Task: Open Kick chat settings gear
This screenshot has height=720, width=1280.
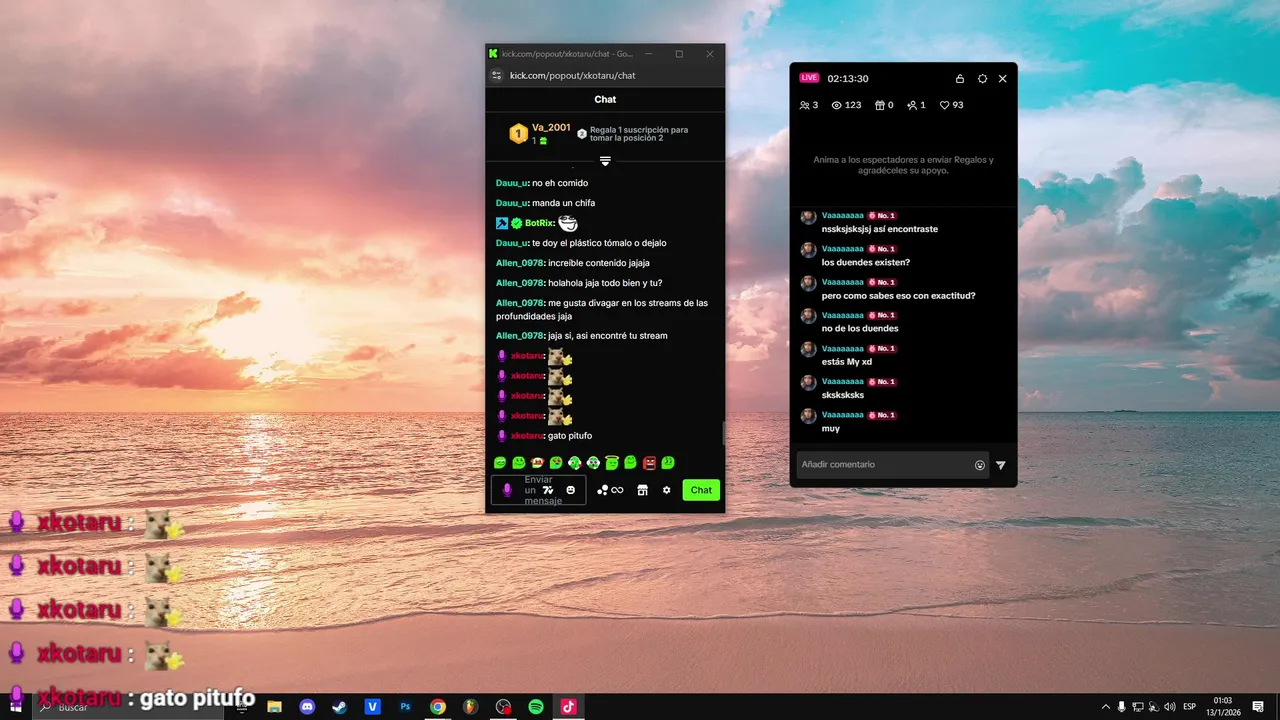Action: click(x=667, y=490)
